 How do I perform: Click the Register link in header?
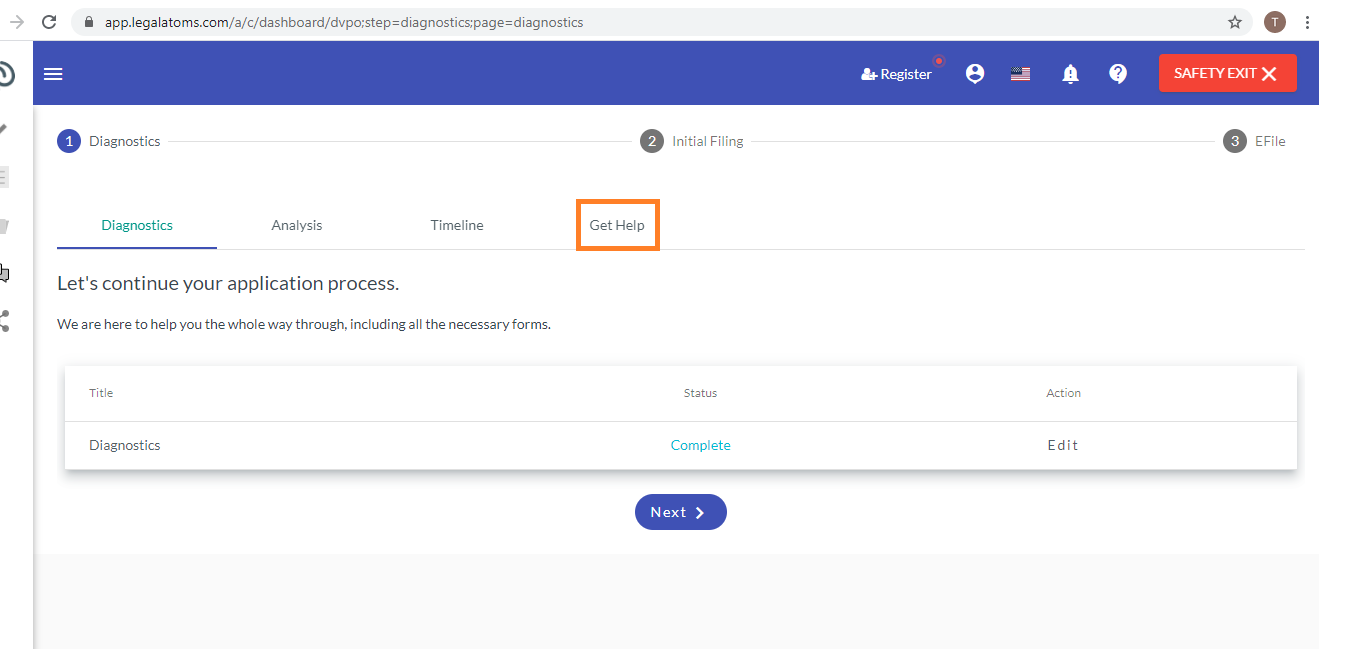(x=896, y=74)
